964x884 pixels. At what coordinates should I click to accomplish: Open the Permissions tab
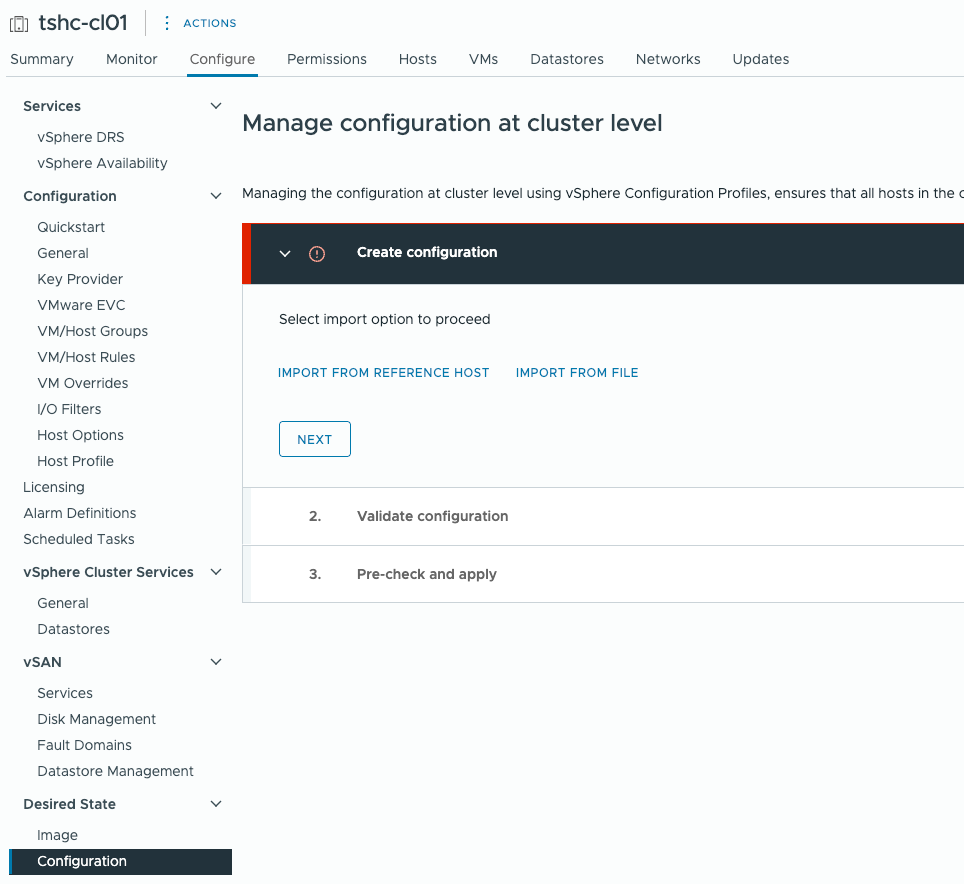pos(327,59)
